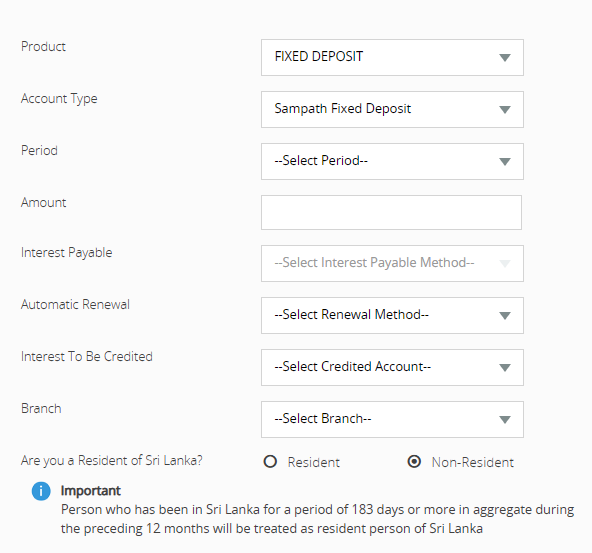This screenshot has width=592, height=553.
Task: Click the Account Type dropdown arrow icon
Action: (x=505, y=109)
